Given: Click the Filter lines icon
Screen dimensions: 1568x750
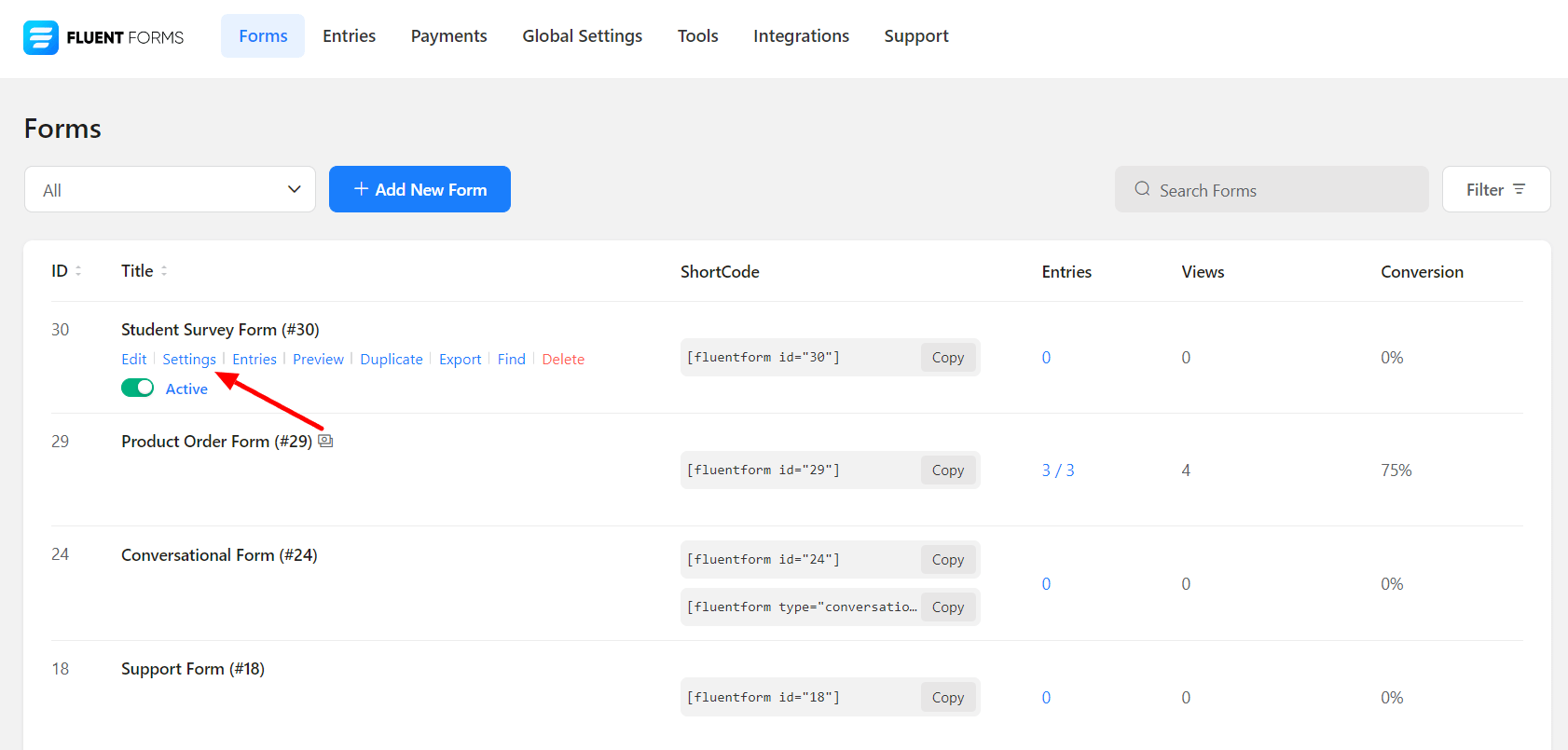Looking at the screenshot, I should [1519, 189].
